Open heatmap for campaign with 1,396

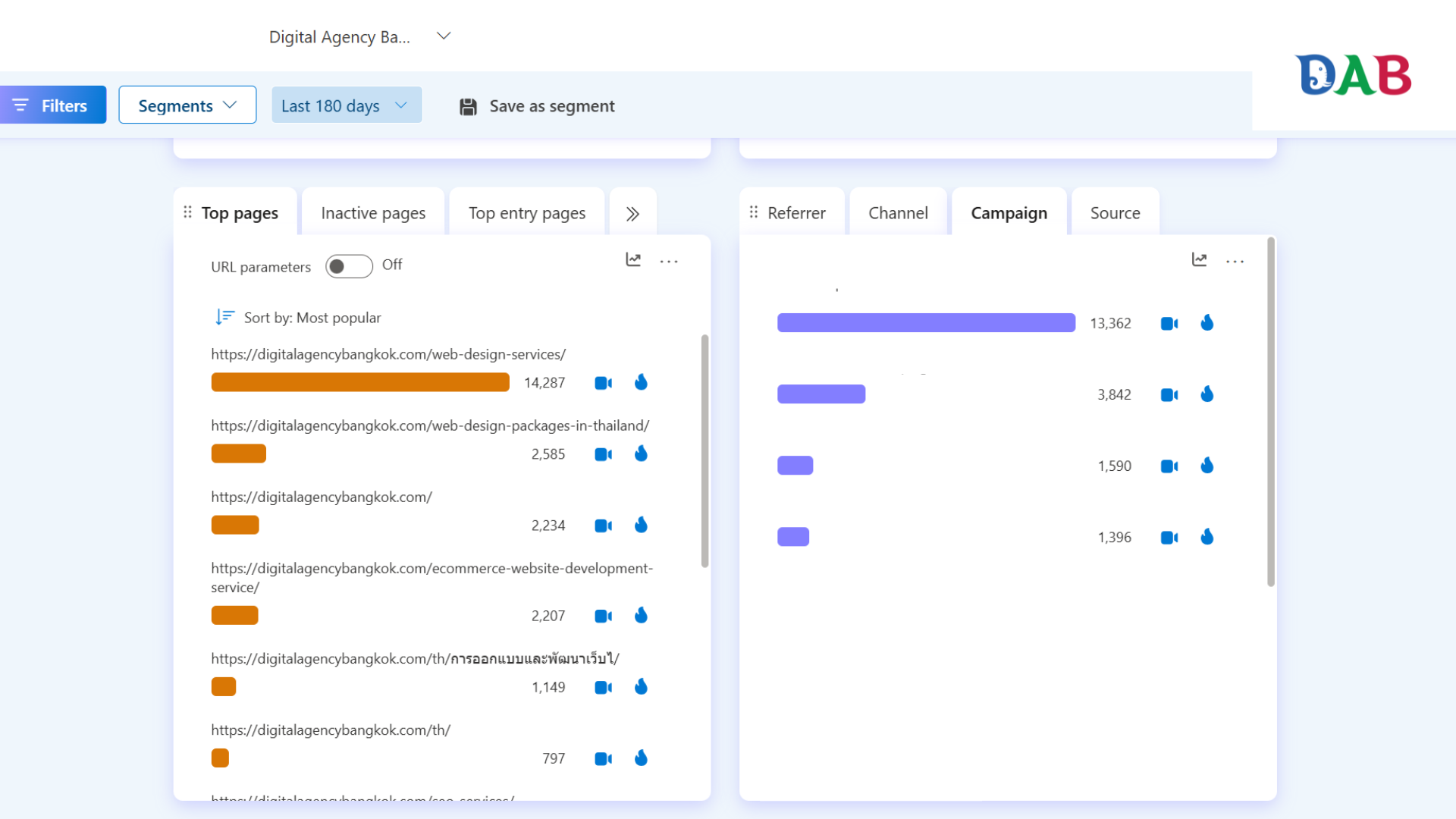tap(1207, 537)
